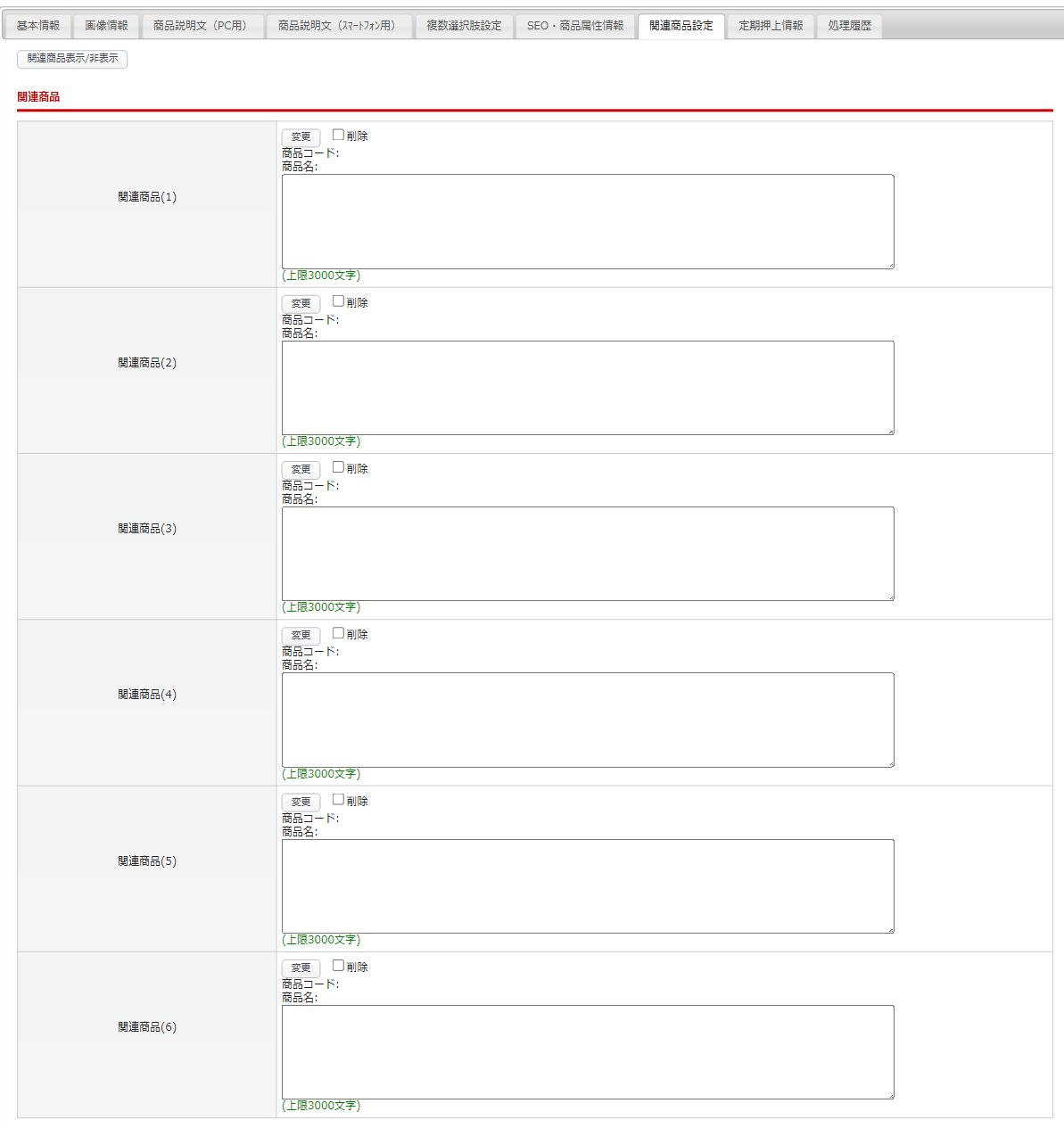
Task: Tick the 削除 checkbox for 関連商品(2)
Action: coord(338,301)
